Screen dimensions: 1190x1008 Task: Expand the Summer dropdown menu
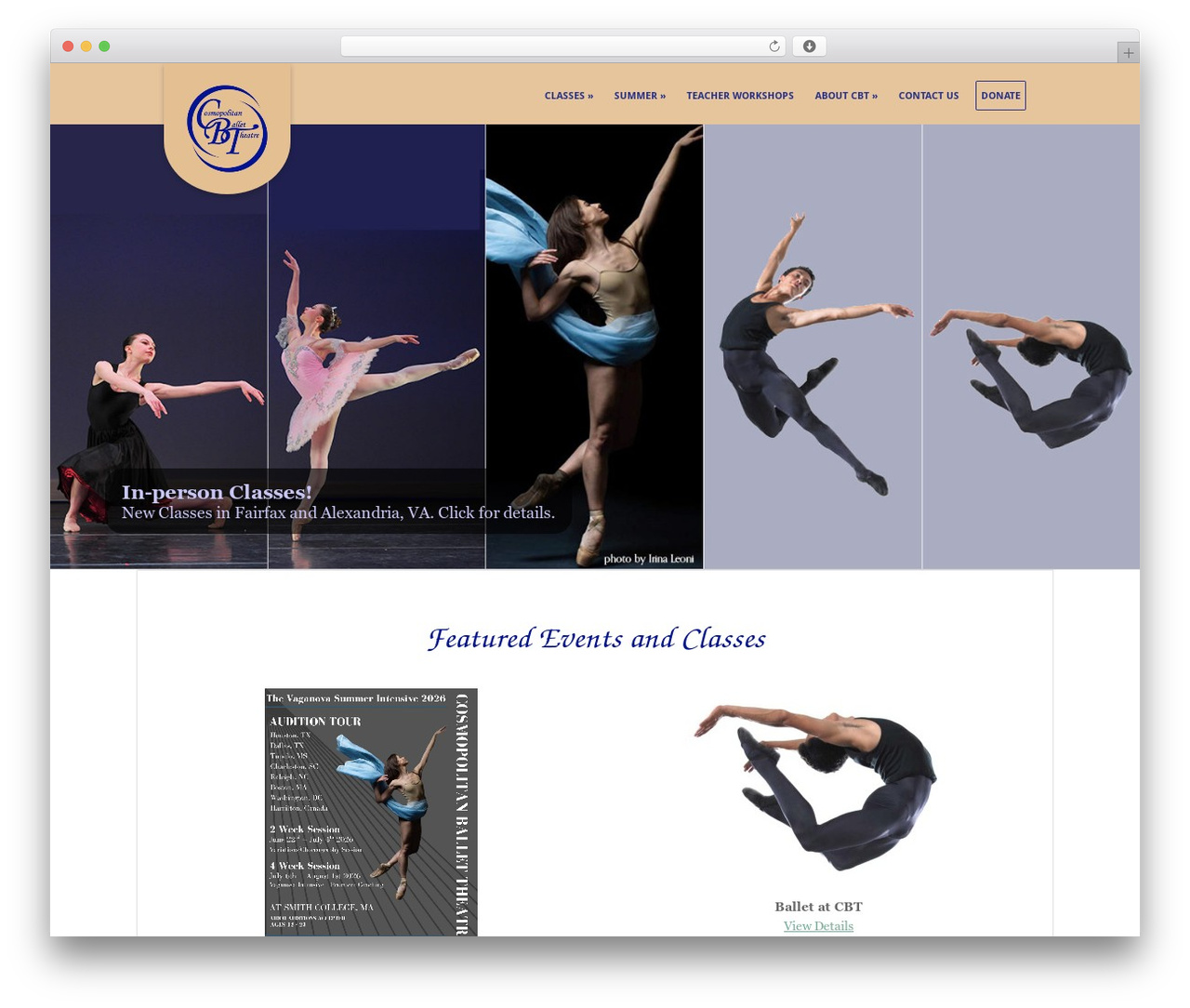coord(640,96)
